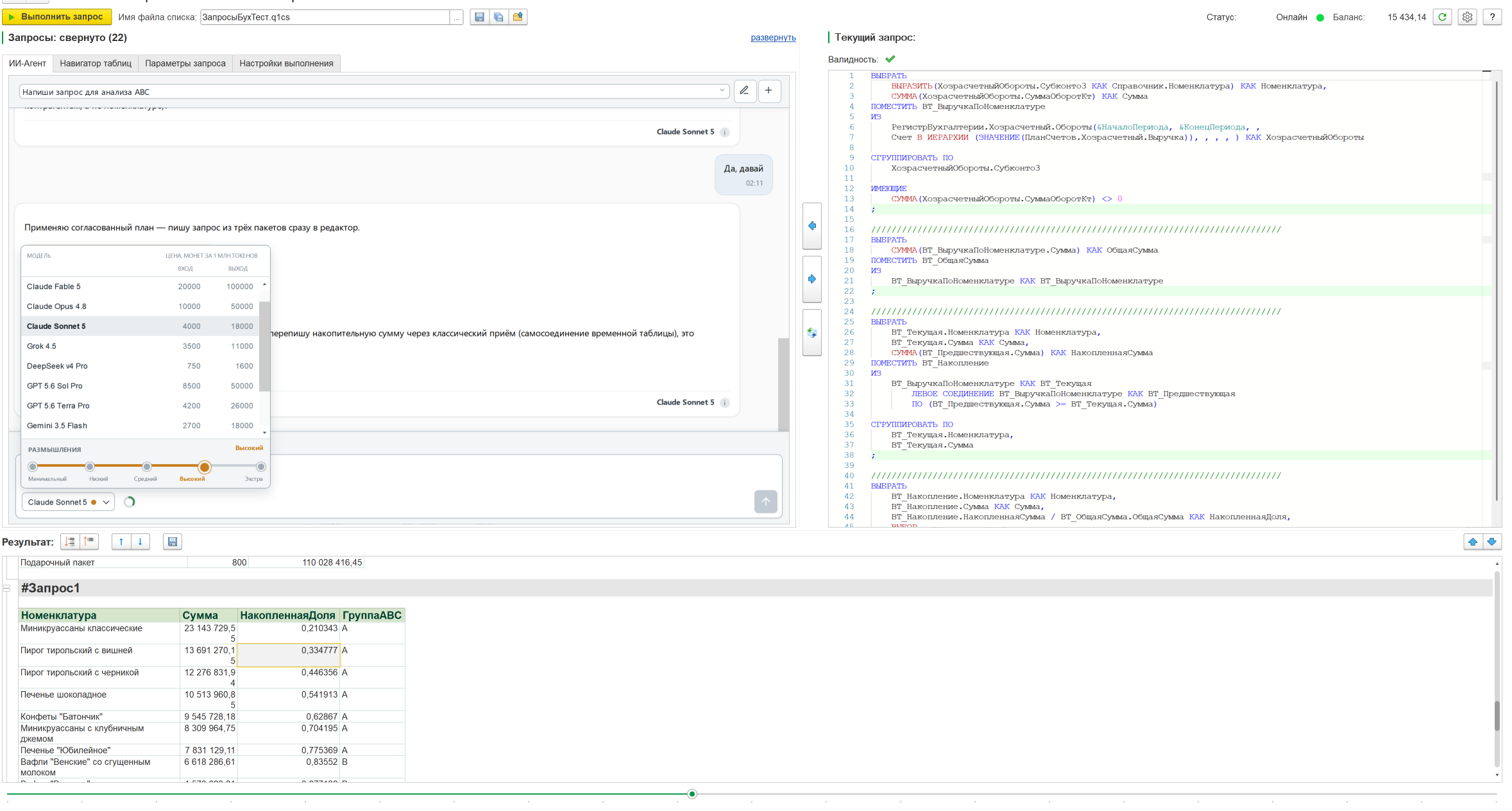This screenshot has height=811, width=1512.
Task: Collapse all result groups
Action: (x=89, y=542)
